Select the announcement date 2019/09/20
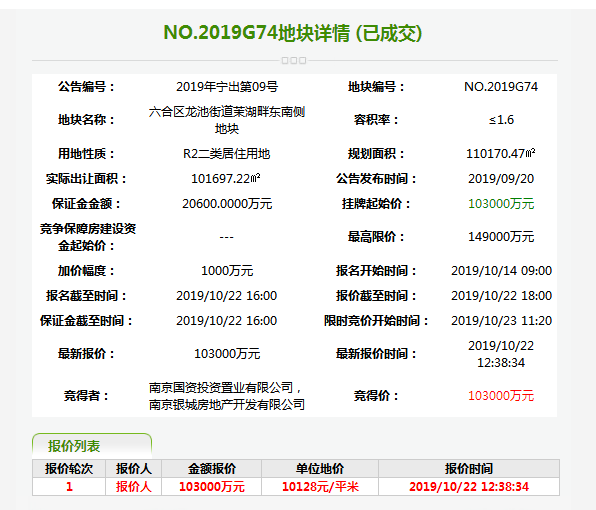596x510 pixels. [x=501, y=179]
